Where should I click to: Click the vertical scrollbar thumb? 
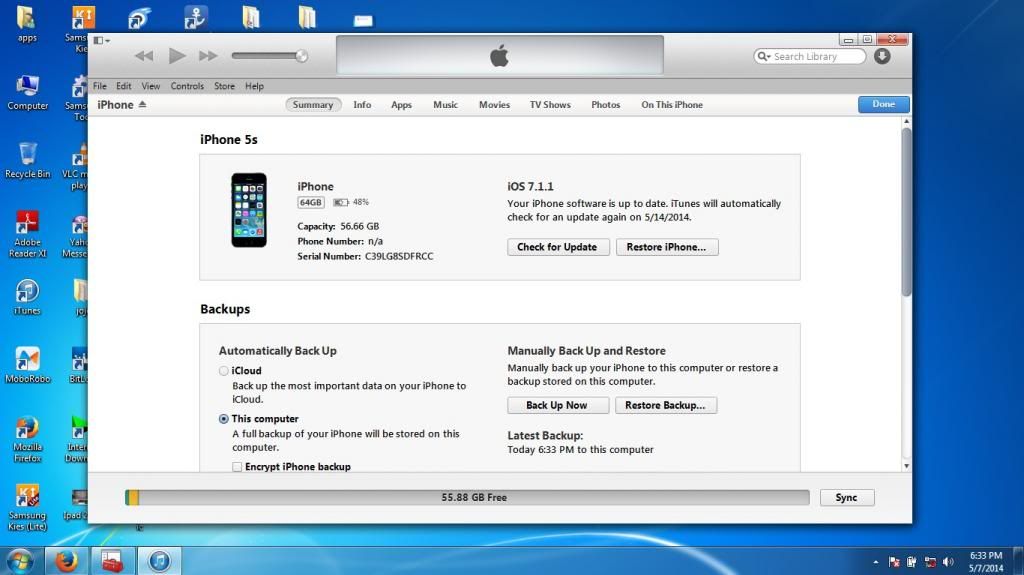(x=906, y=212)
